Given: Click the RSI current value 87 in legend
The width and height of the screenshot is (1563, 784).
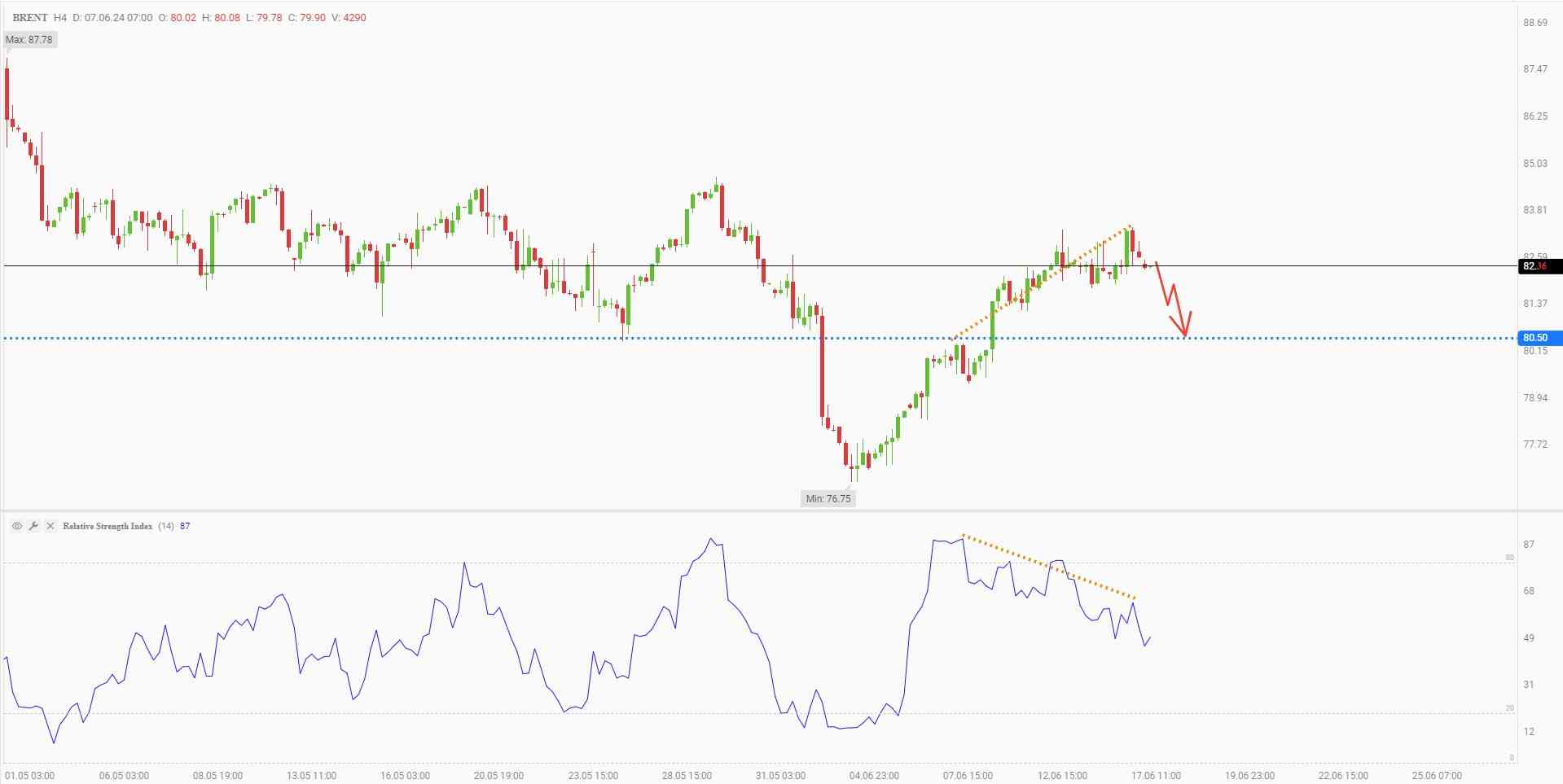Looking at the screenshot, I should tap(185, 526).
